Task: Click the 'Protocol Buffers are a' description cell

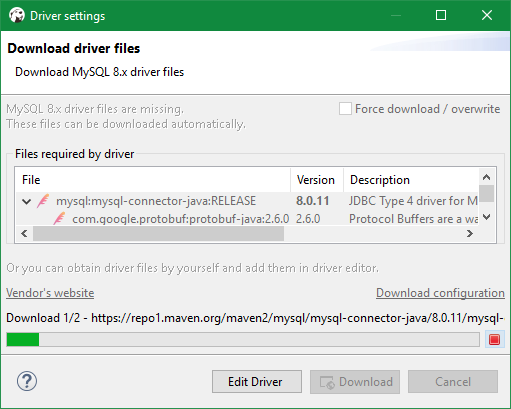Action: tap(413, 219)
